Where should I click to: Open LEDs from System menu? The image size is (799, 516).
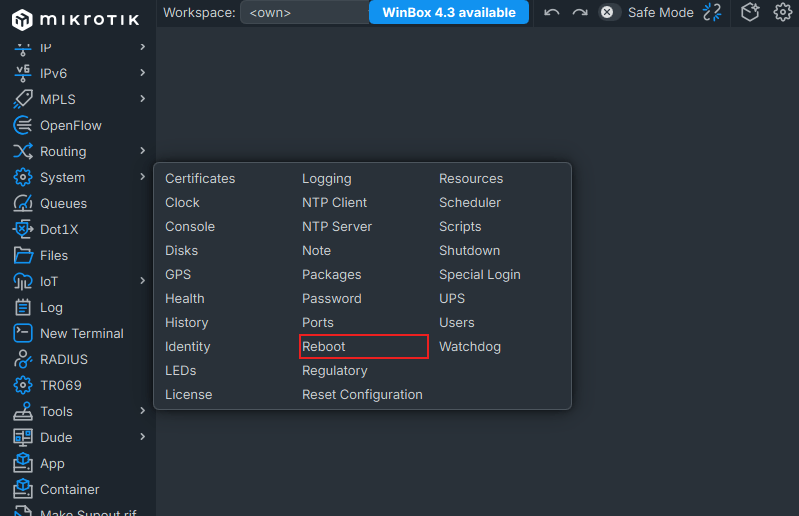tap(180, 371)
